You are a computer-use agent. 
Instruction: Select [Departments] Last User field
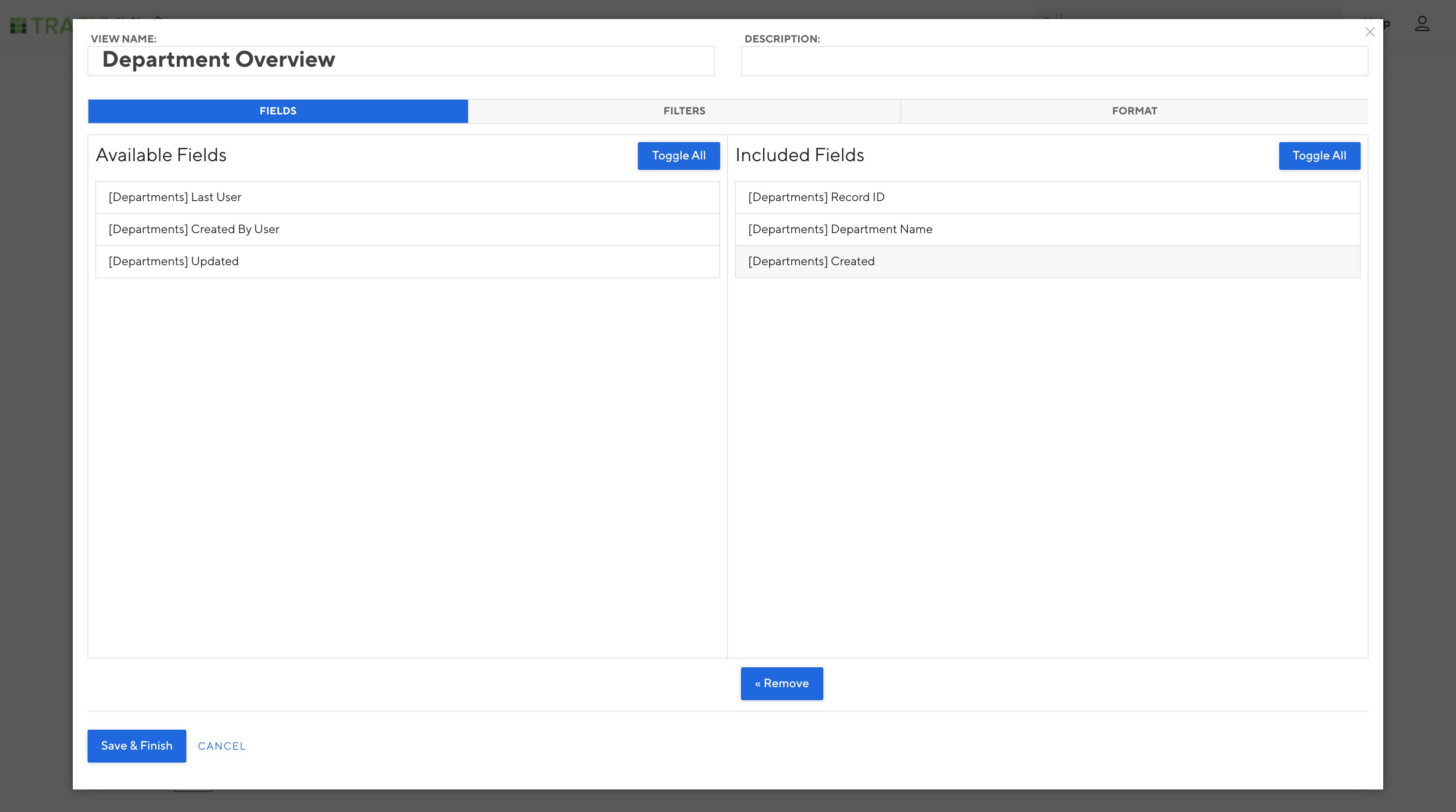coord(407,197)
